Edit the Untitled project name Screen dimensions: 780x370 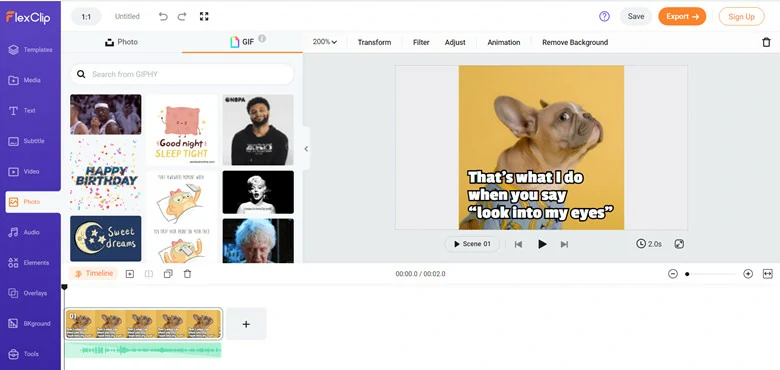click(x=127, y=16)
